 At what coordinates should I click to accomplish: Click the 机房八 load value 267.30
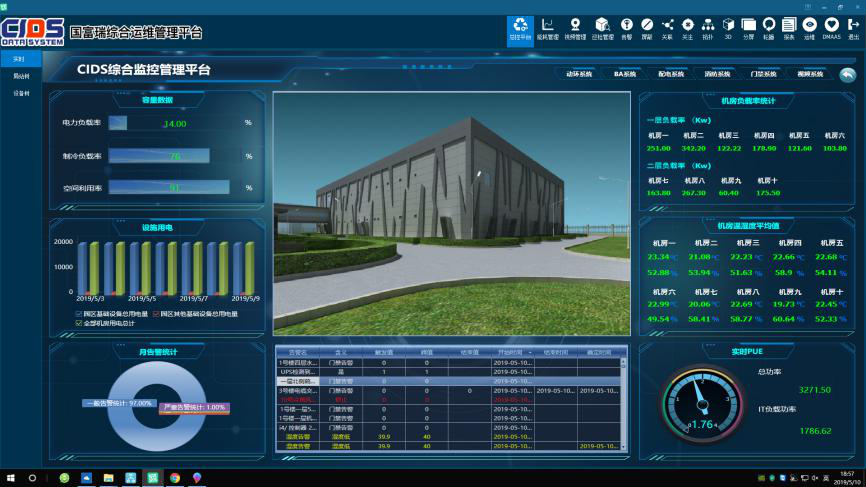tap(694, 193)
